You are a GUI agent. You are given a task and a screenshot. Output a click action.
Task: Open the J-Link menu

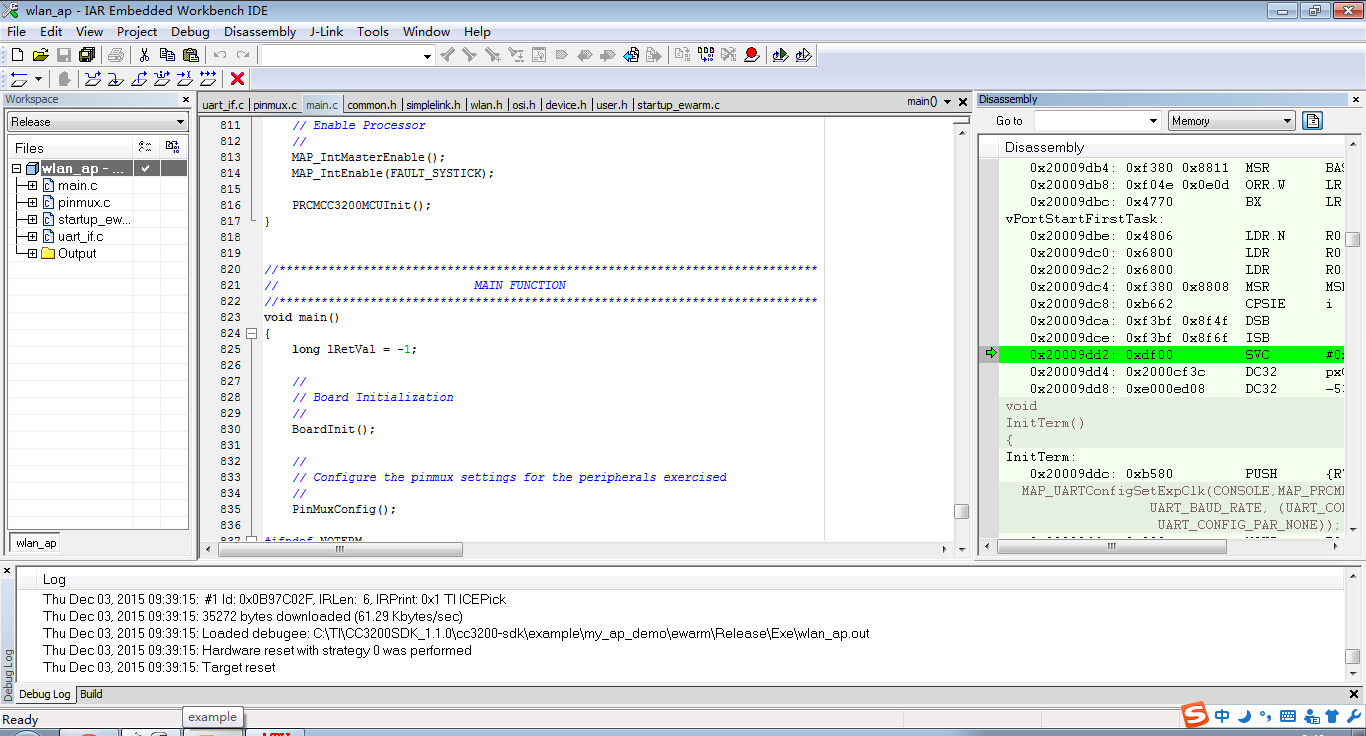point(326,31)
